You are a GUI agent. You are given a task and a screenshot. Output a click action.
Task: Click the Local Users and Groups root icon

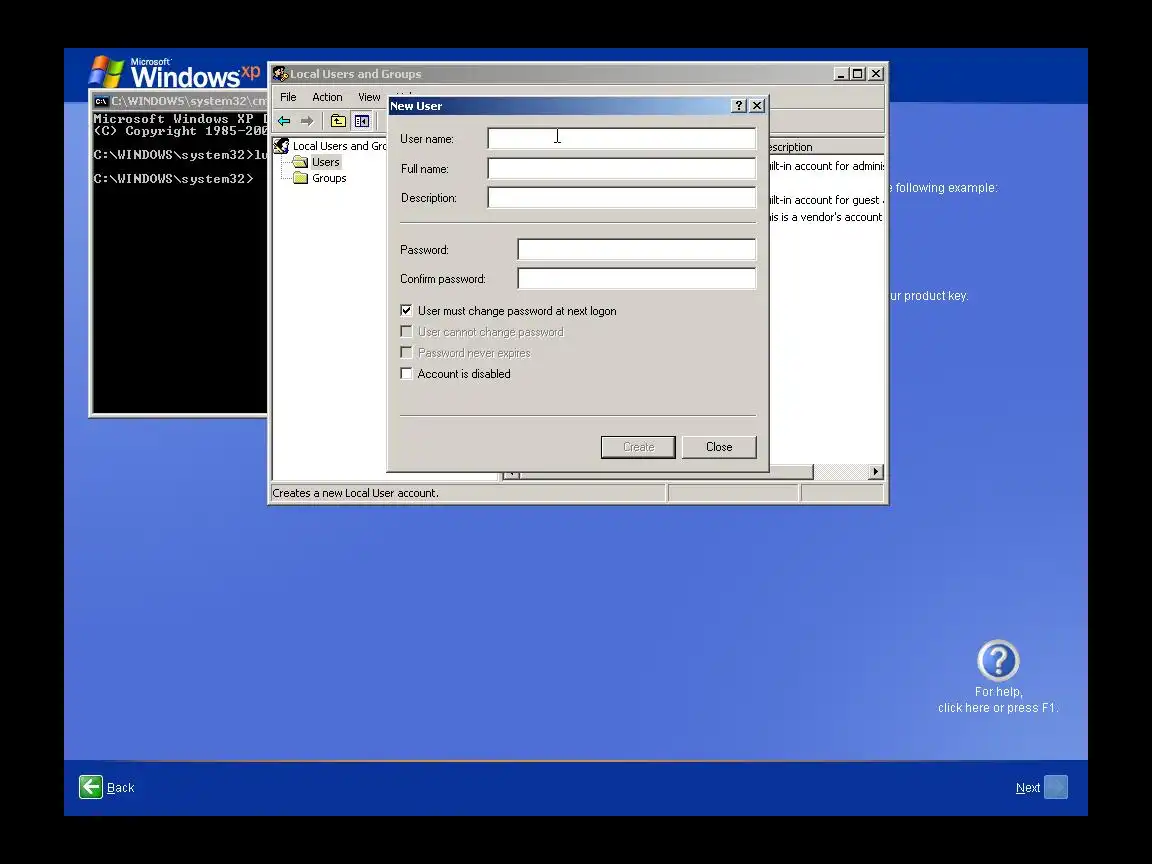(281, 145)
